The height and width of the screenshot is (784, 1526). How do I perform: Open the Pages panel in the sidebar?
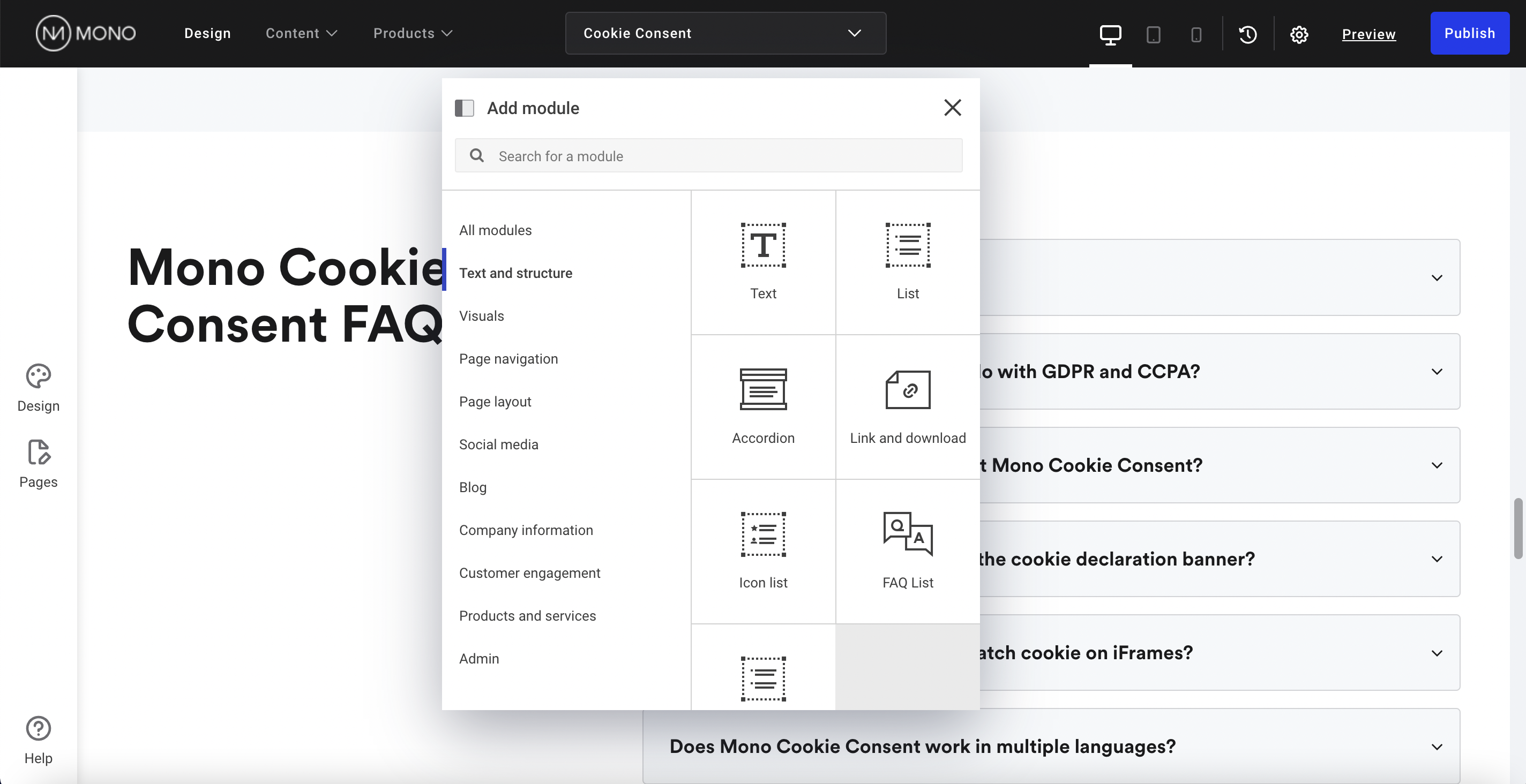(x=39, y=464)
